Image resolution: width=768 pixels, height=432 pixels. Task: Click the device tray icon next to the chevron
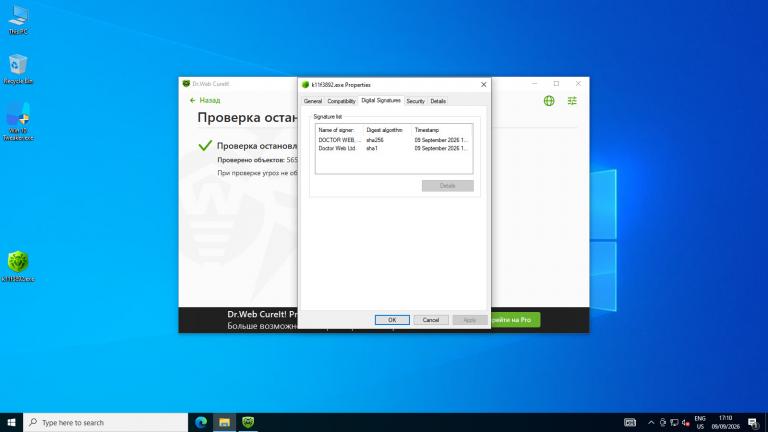(663, 422)
